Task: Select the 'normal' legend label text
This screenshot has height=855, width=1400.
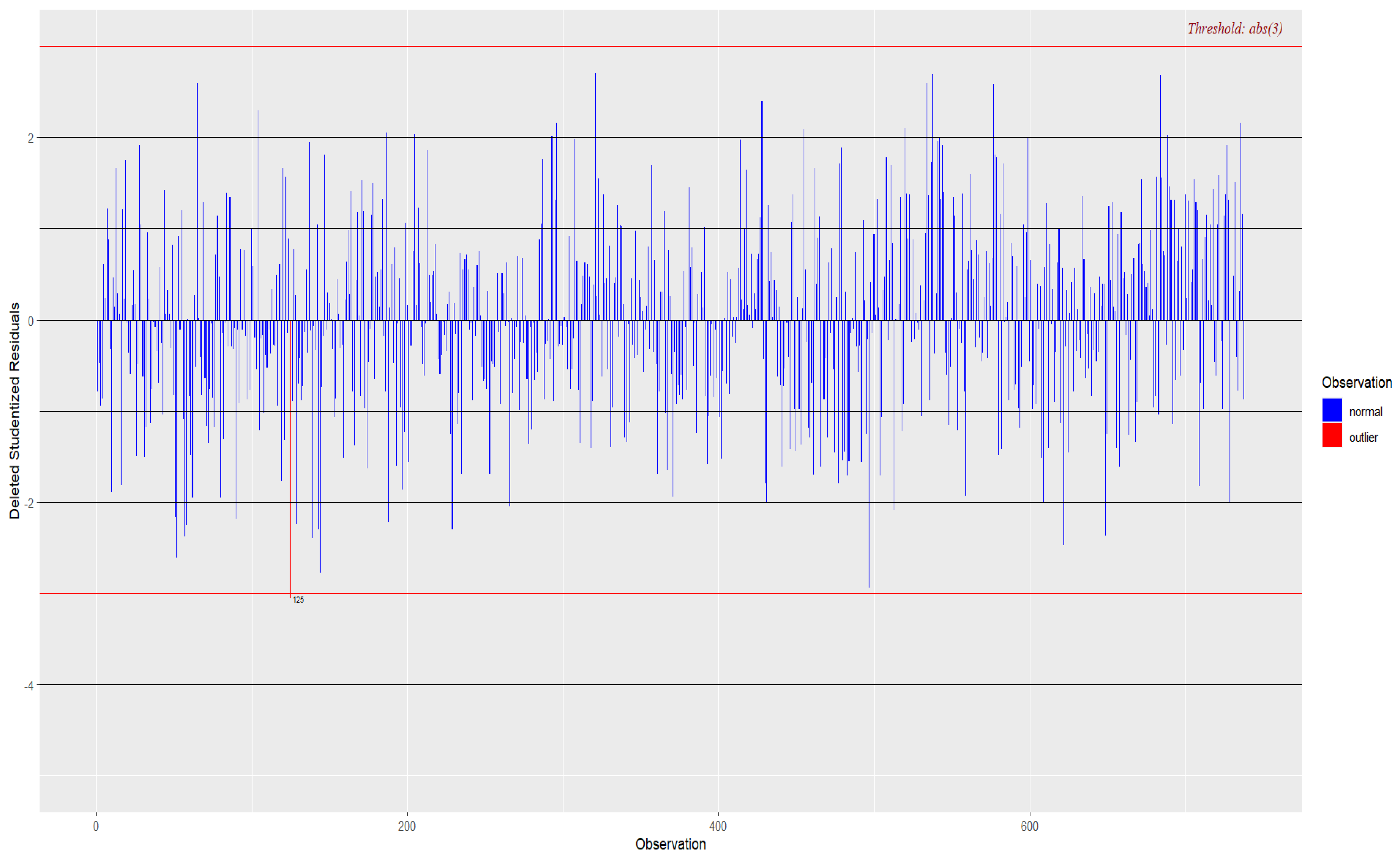Action: [x=1365, y=412]
